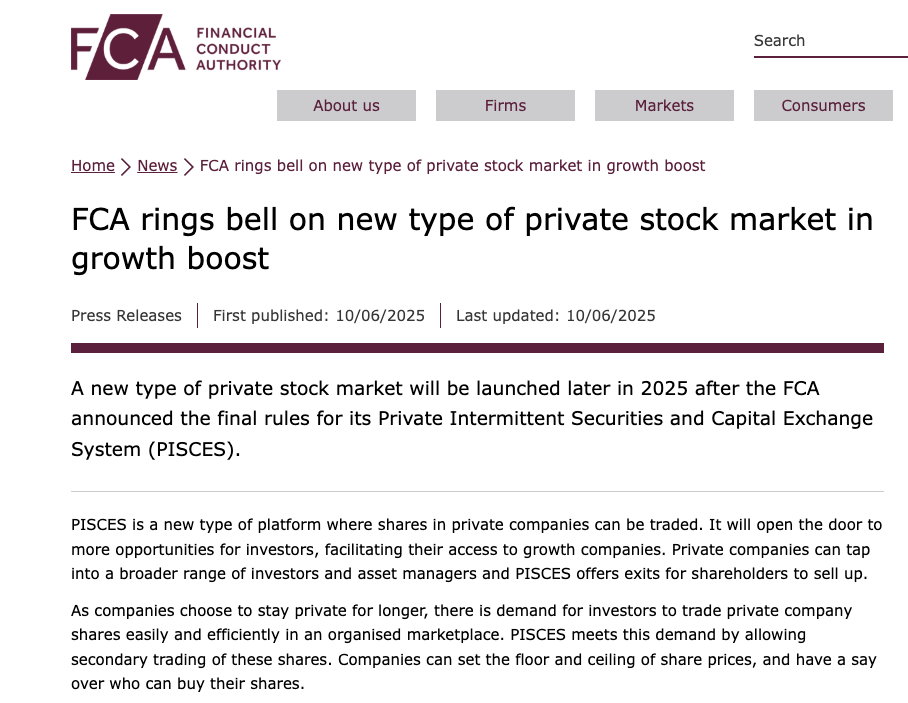Click the main article headline
Image resolution: width=908 pixels, height=703 pixels.
(x=472, y=238)
